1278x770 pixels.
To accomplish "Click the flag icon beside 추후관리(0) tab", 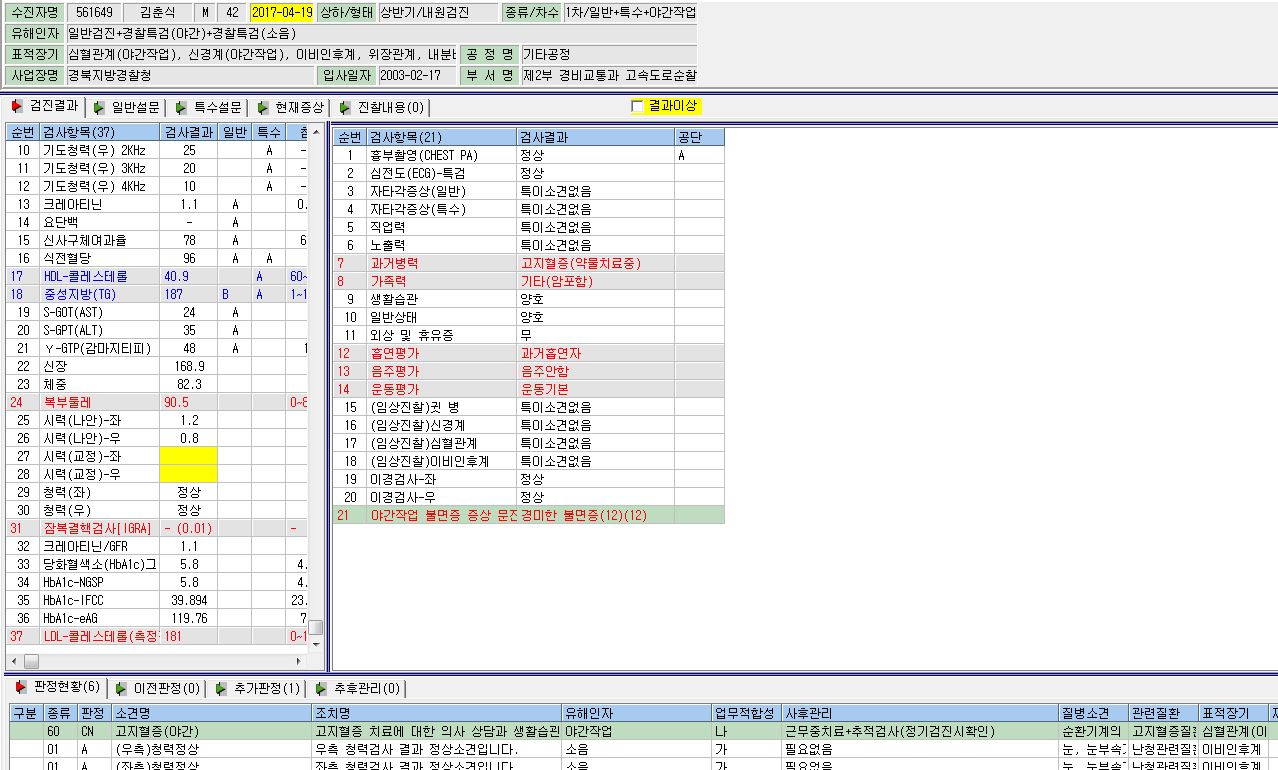I will click(x=321, y=688).
